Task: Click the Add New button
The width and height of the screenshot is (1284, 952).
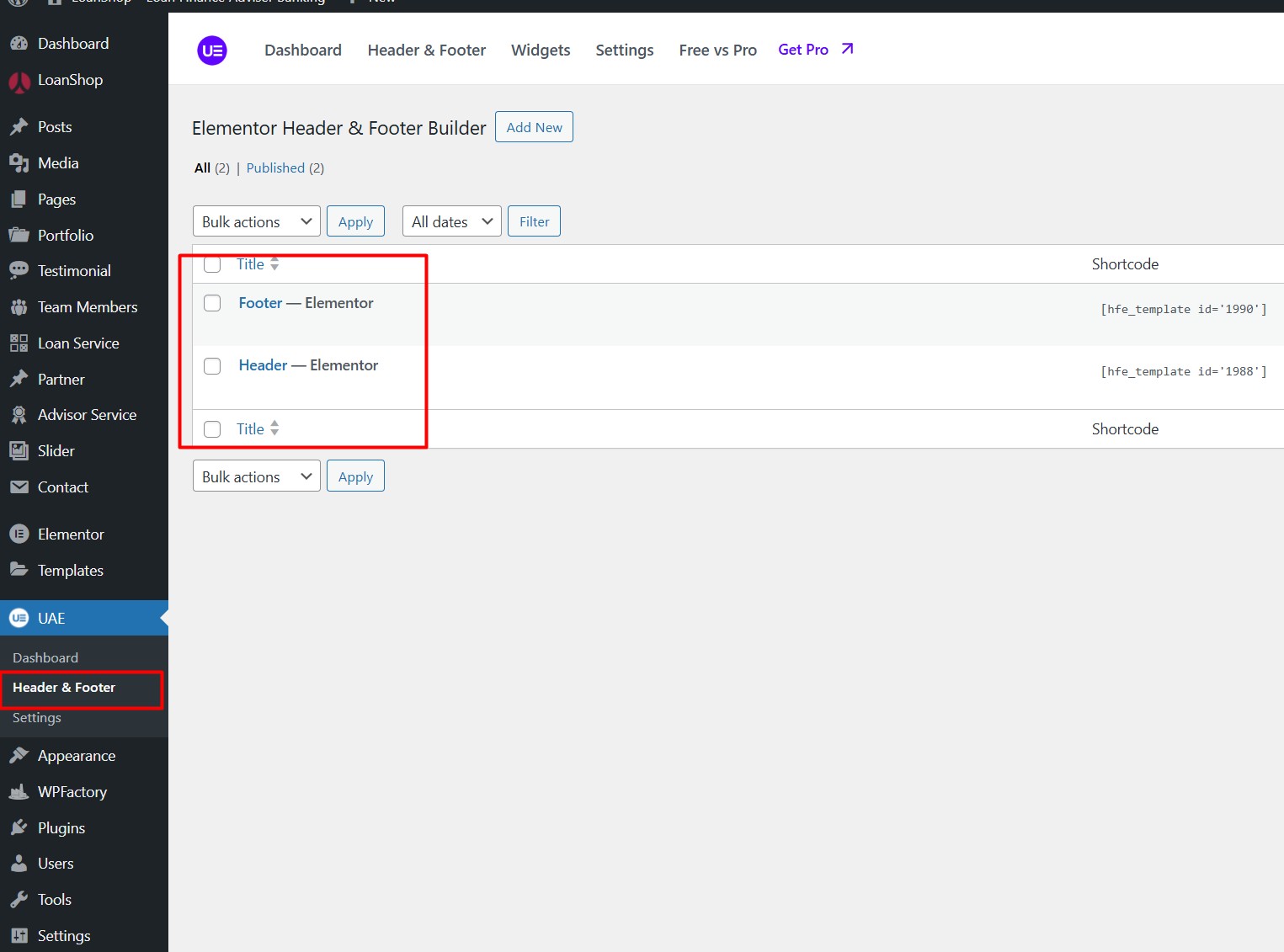Action: tap(534, 127)
